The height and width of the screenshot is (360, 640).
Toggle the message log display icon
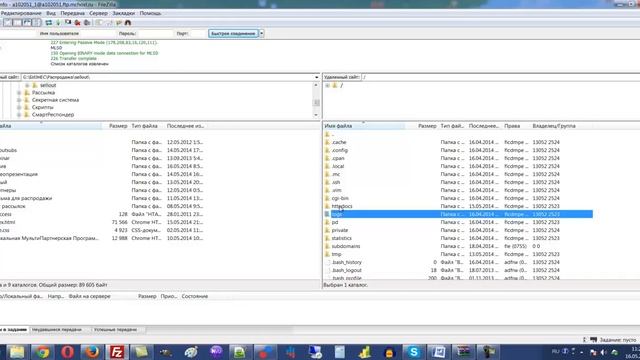[x=7, y=22]
